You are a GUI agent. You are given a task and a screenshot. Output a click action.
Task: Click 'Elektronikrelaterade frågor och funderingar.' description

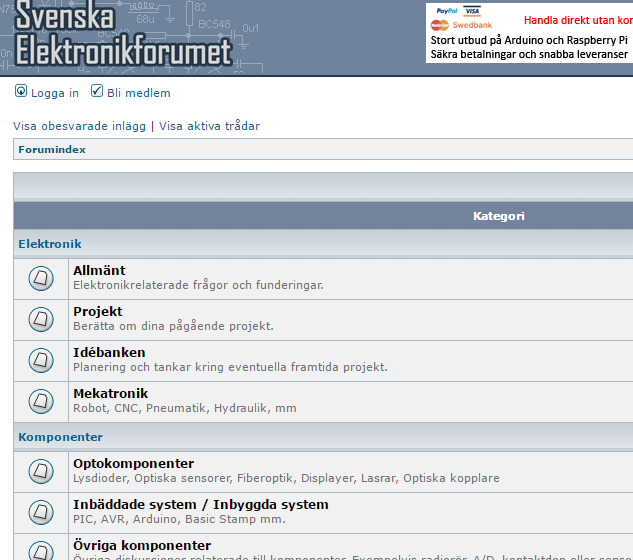[198, 285]
